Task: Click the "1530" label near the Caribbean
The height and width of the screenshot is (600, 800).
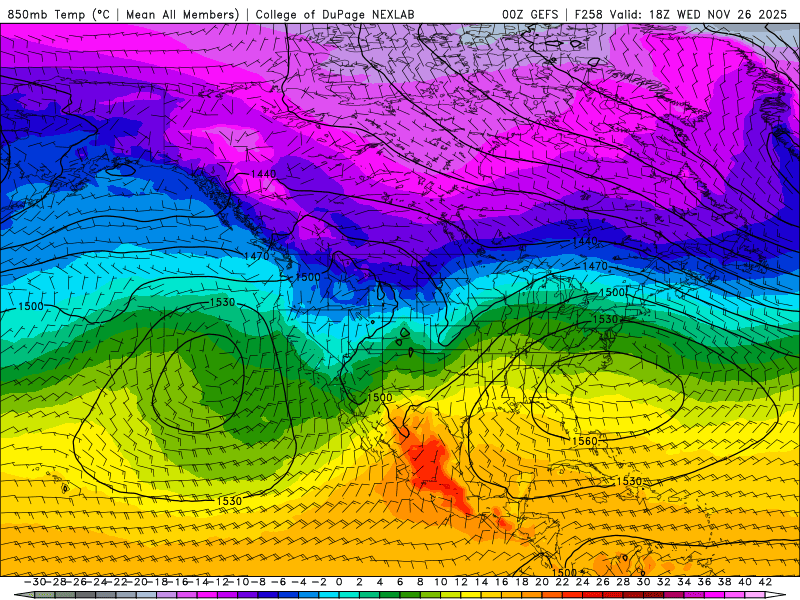Action: (x=629, y=481)
